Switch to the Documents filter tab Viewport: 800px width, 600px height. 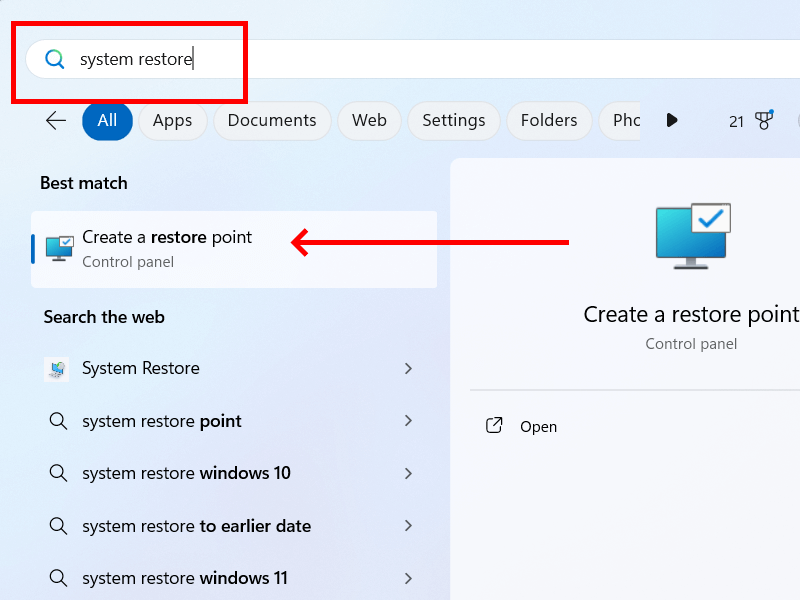pyautogui.click(x=271, y=120)
